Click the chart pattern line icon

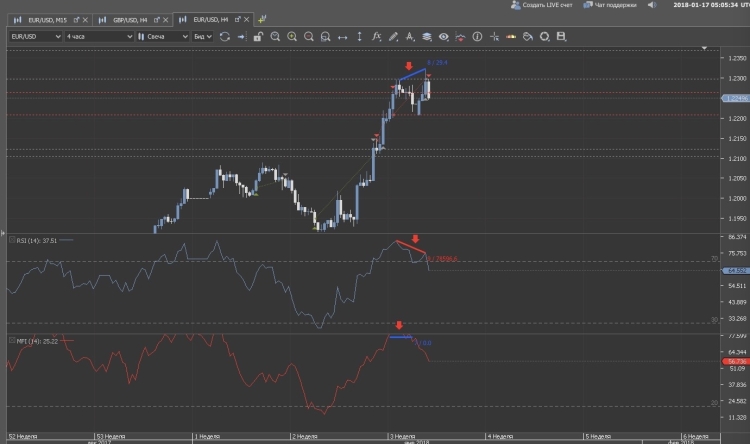click(x=460, y=37)
